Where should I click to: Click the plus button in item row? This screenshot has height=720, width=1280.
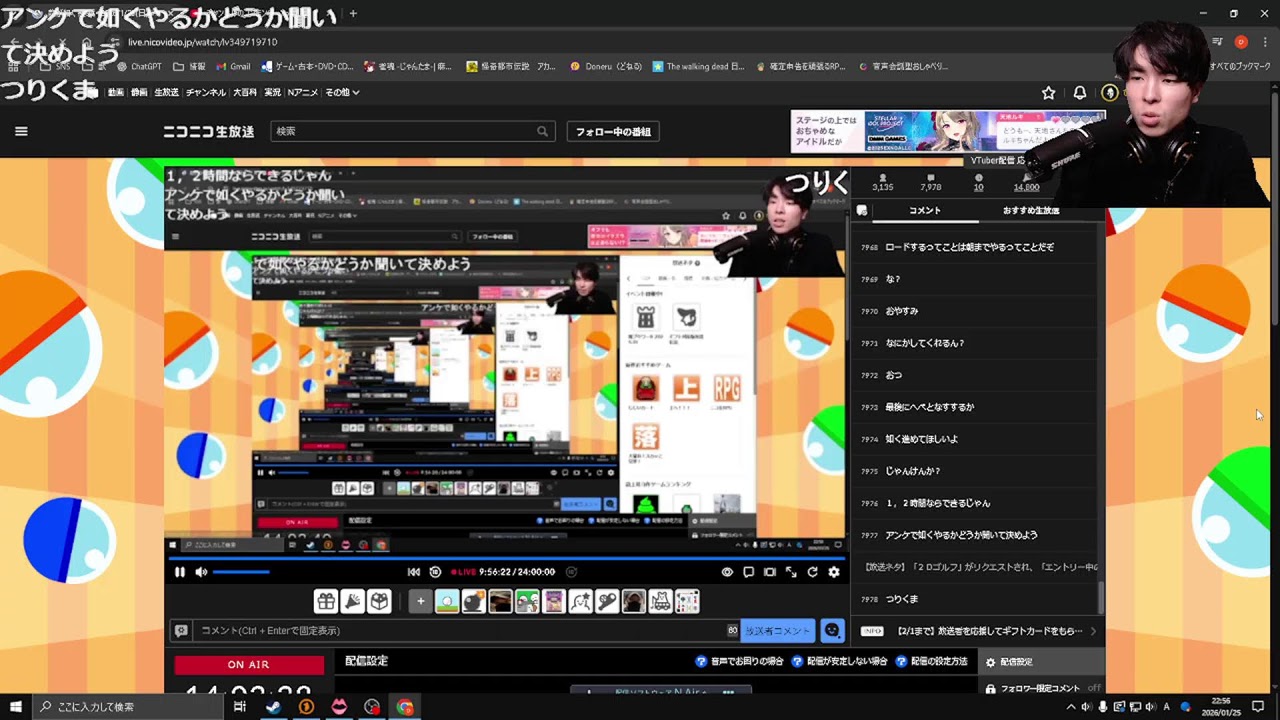coord(420,601)
